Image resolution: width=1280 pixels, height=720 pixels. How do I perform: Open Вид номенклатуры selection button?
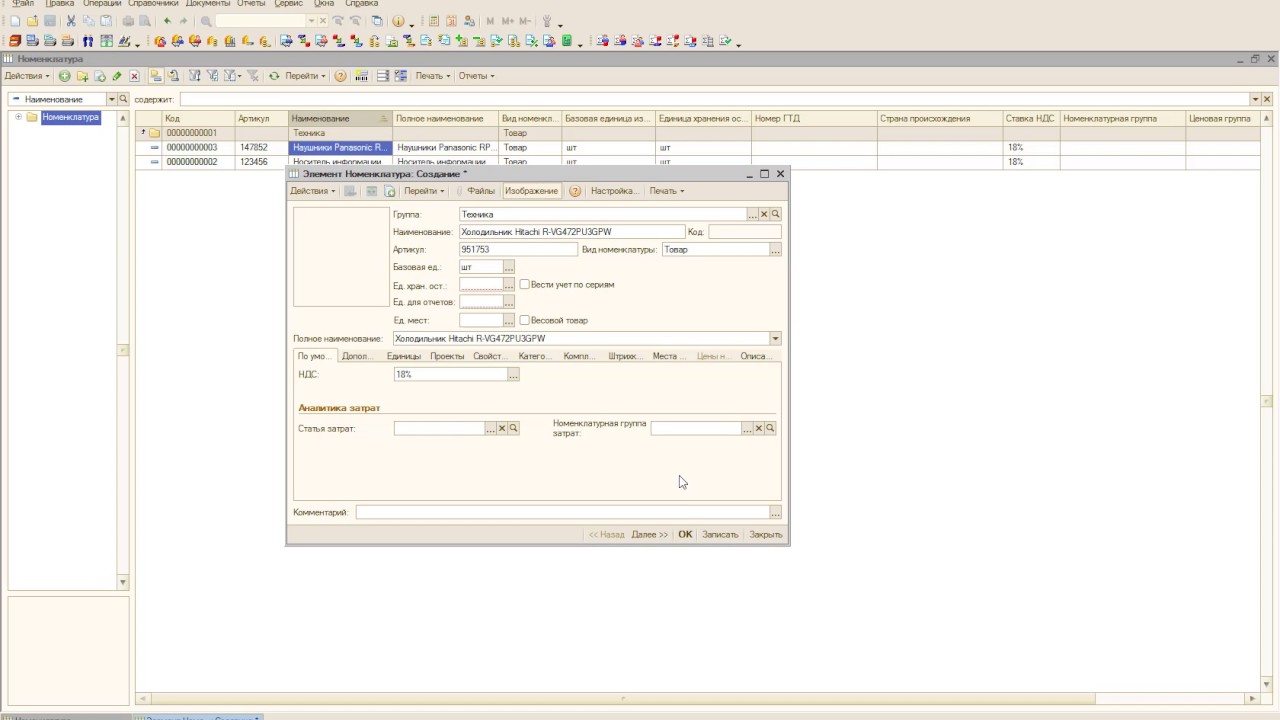click(x=775, y=250)
